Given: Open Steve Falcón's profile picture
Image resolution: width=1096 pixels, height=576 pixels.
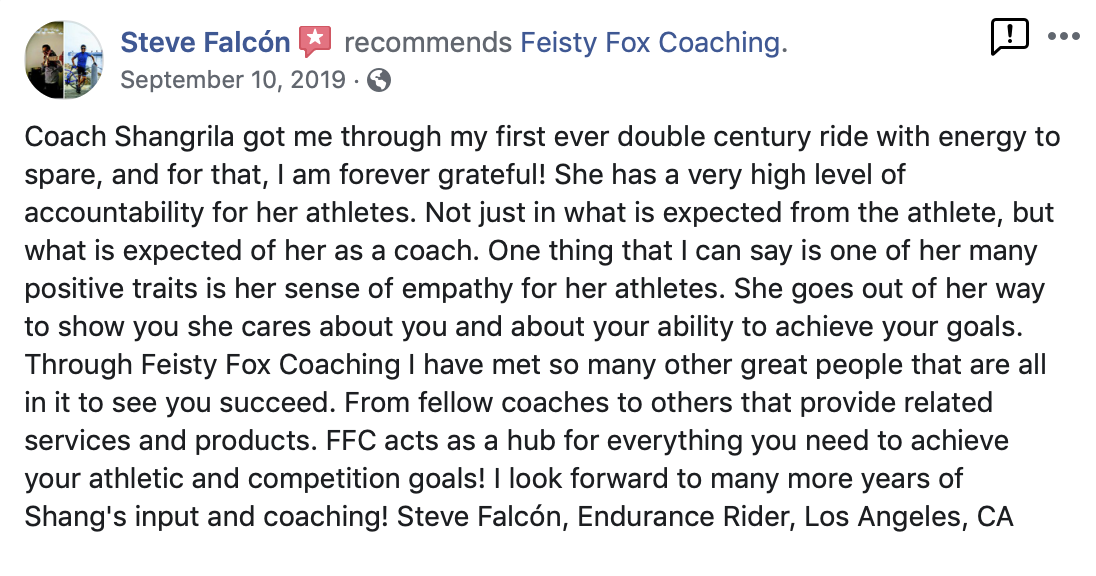Looking at the screenshot, I should [x=64, y=59].
